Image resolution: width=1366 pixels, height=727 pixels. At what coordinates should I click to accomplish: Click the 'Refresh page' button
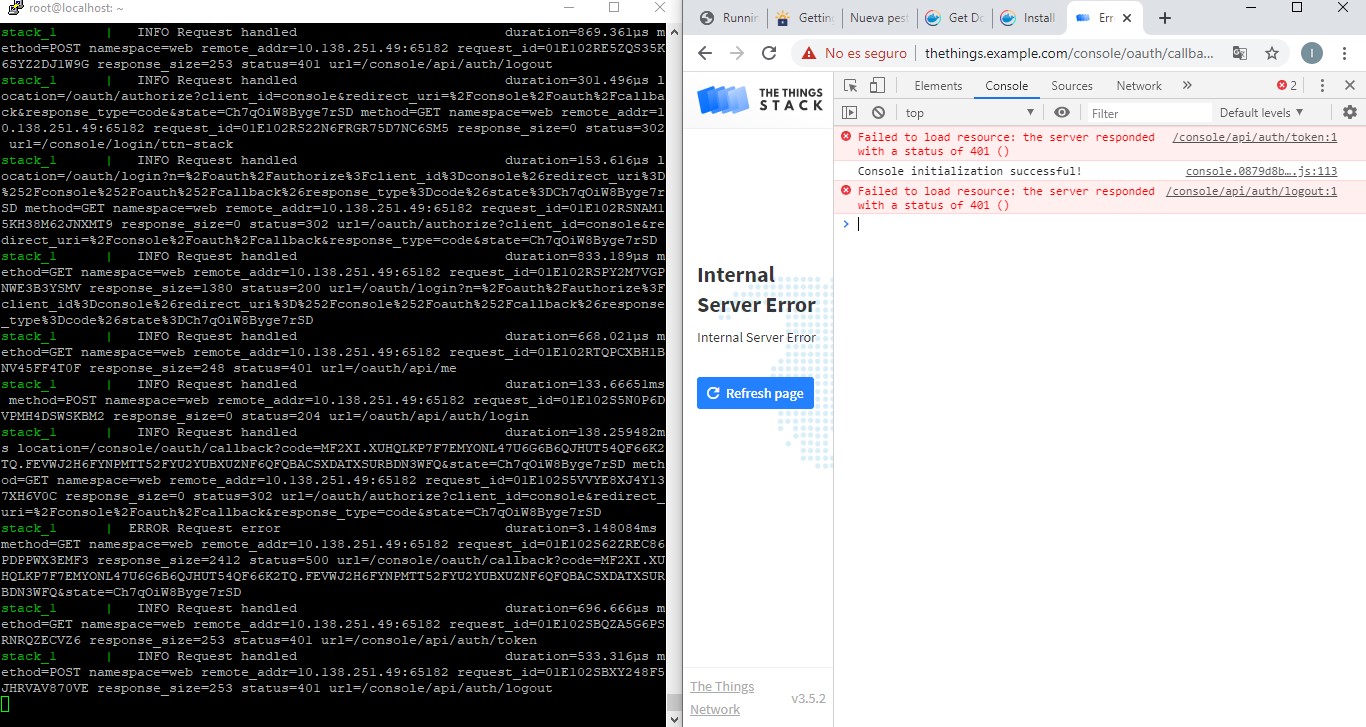(x=755, y=393)
